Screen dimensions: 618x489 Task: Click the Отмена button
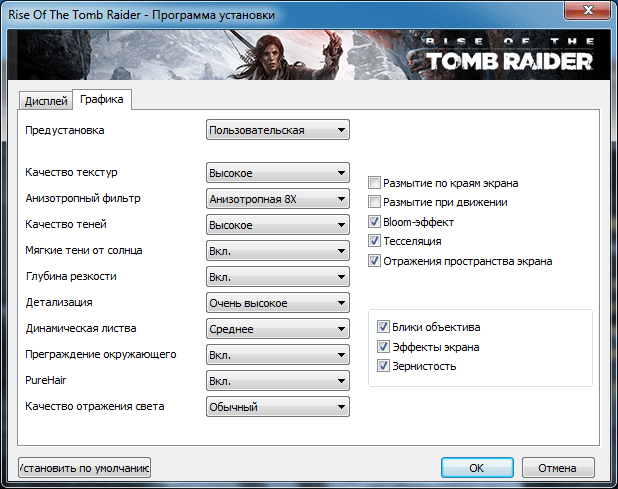coord(558,468)
